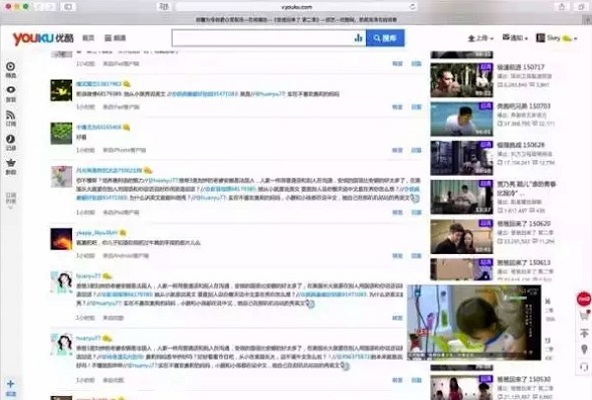Click the headset support icon on right edge
The height and width of the screenshot is (400, 592).
tap(584, 366)
